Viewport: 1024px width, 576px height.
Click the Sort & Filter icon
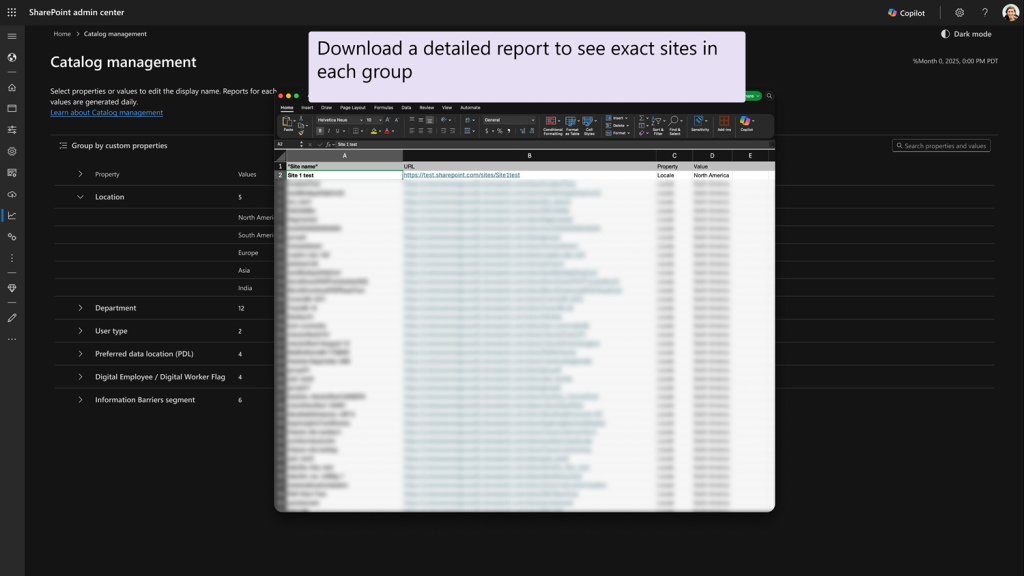point(657,121)
